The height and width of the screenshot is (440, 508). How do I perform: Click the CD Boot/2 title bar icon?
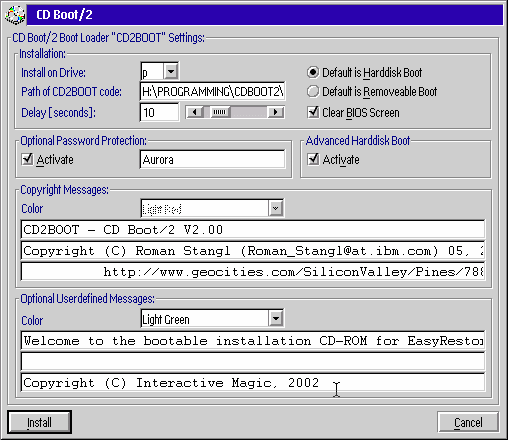pyautogui.click(x=15, y=15)
